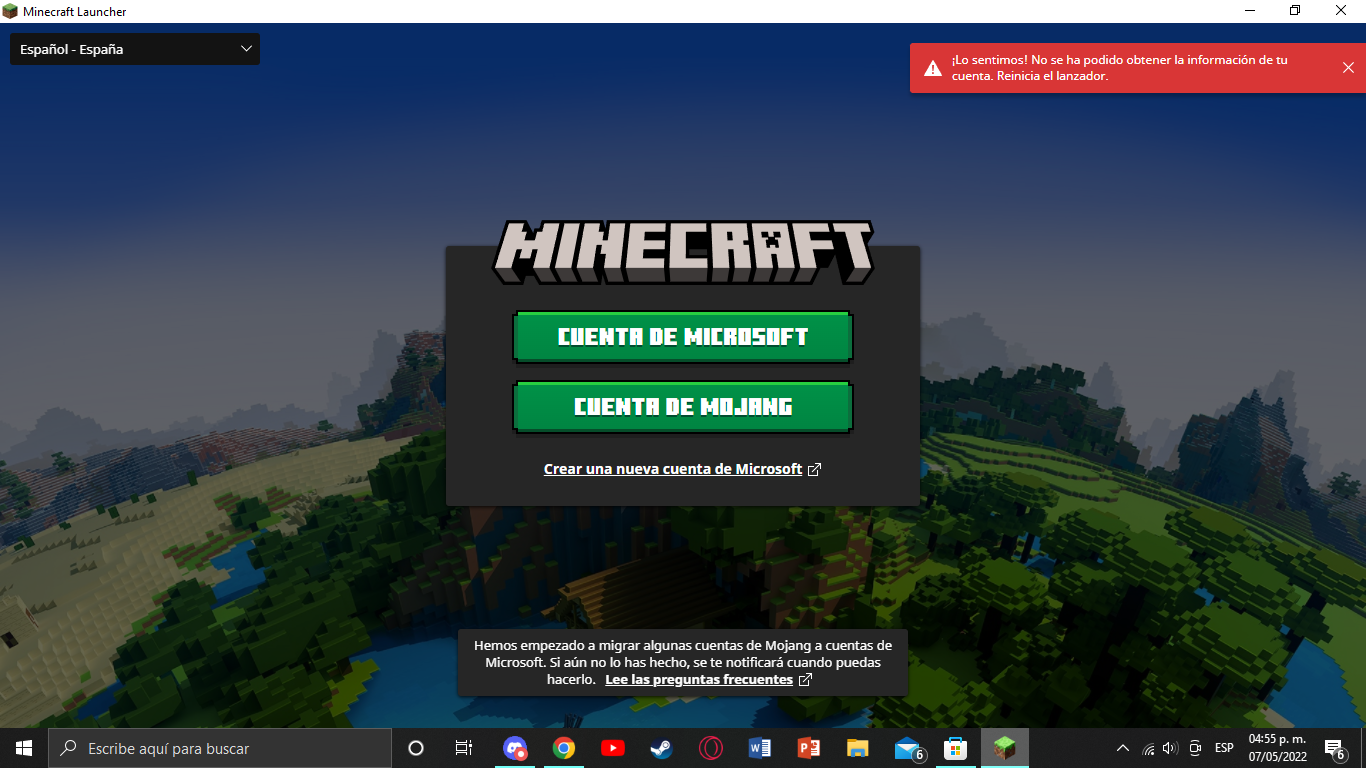Click the Minecraft logo above the login buttons
This screenshot has width=1366, height=768.
[682, 251]
